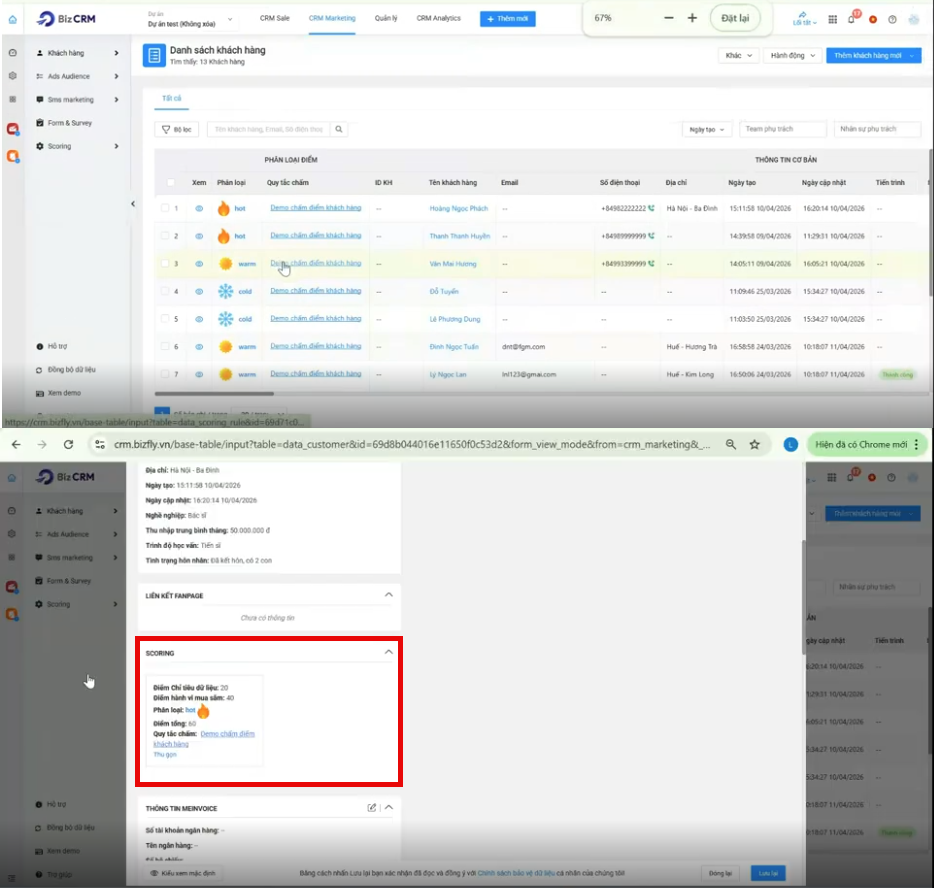Collapse the sidebar with the arrow handle
Image resolution: width=934 pixels, height=888 pixels.
coord(133,204)
